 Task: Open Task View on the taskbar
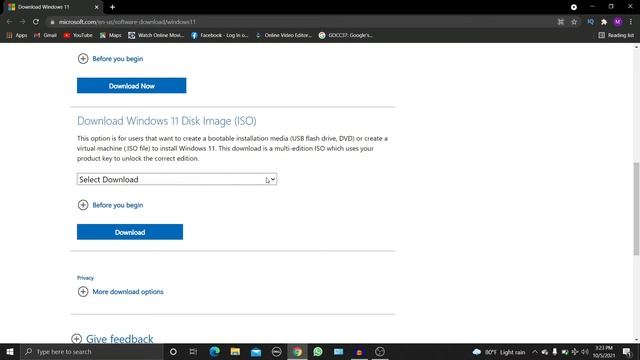click(x=193, y=351)
